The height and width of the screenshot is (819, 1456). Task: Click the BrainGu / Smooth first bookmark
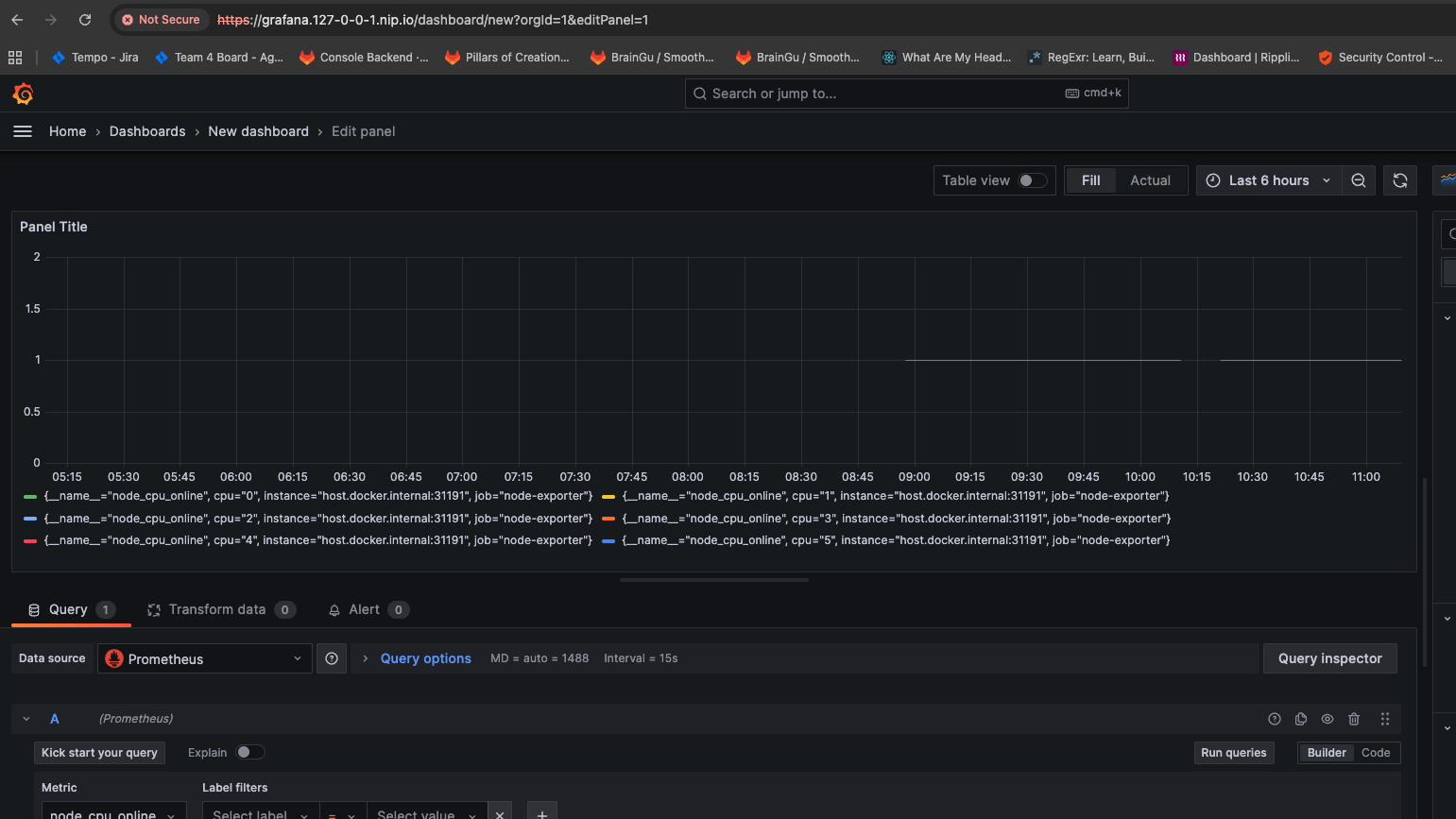[x=653, y=58]
